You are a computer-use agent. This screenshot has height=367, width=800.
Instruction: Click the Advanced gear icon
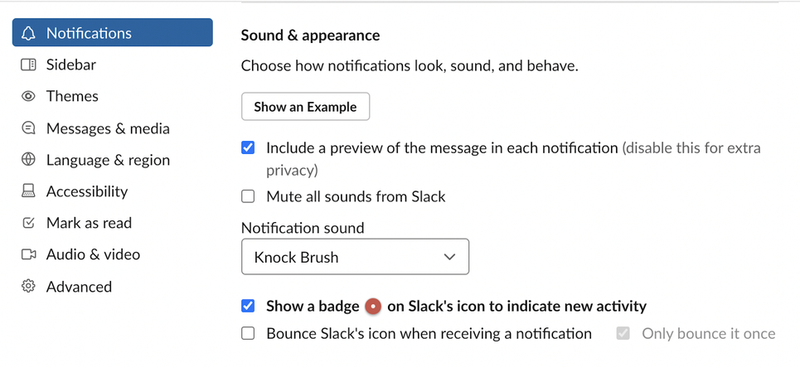point(29,286)
